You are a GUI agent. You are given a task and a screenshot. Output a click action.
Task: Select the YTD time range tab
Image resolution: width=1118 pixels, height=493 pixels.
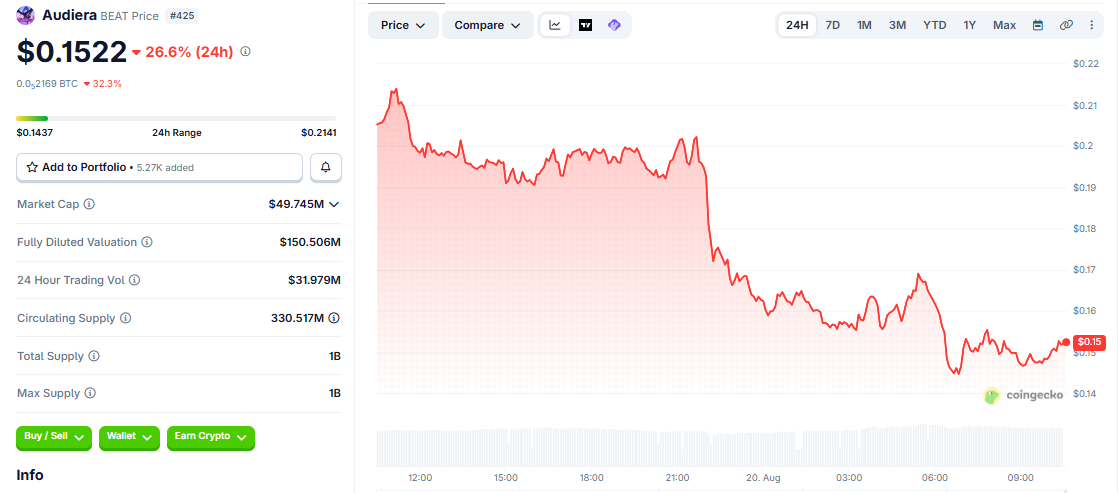935,25
